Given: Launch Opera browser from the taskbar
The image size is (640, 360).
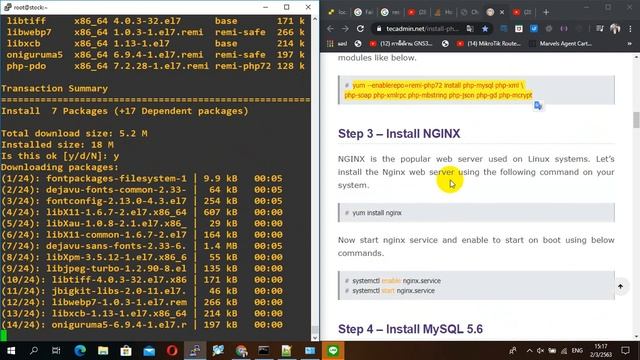Looking at the screenshot, I should [x=172, y=351].
